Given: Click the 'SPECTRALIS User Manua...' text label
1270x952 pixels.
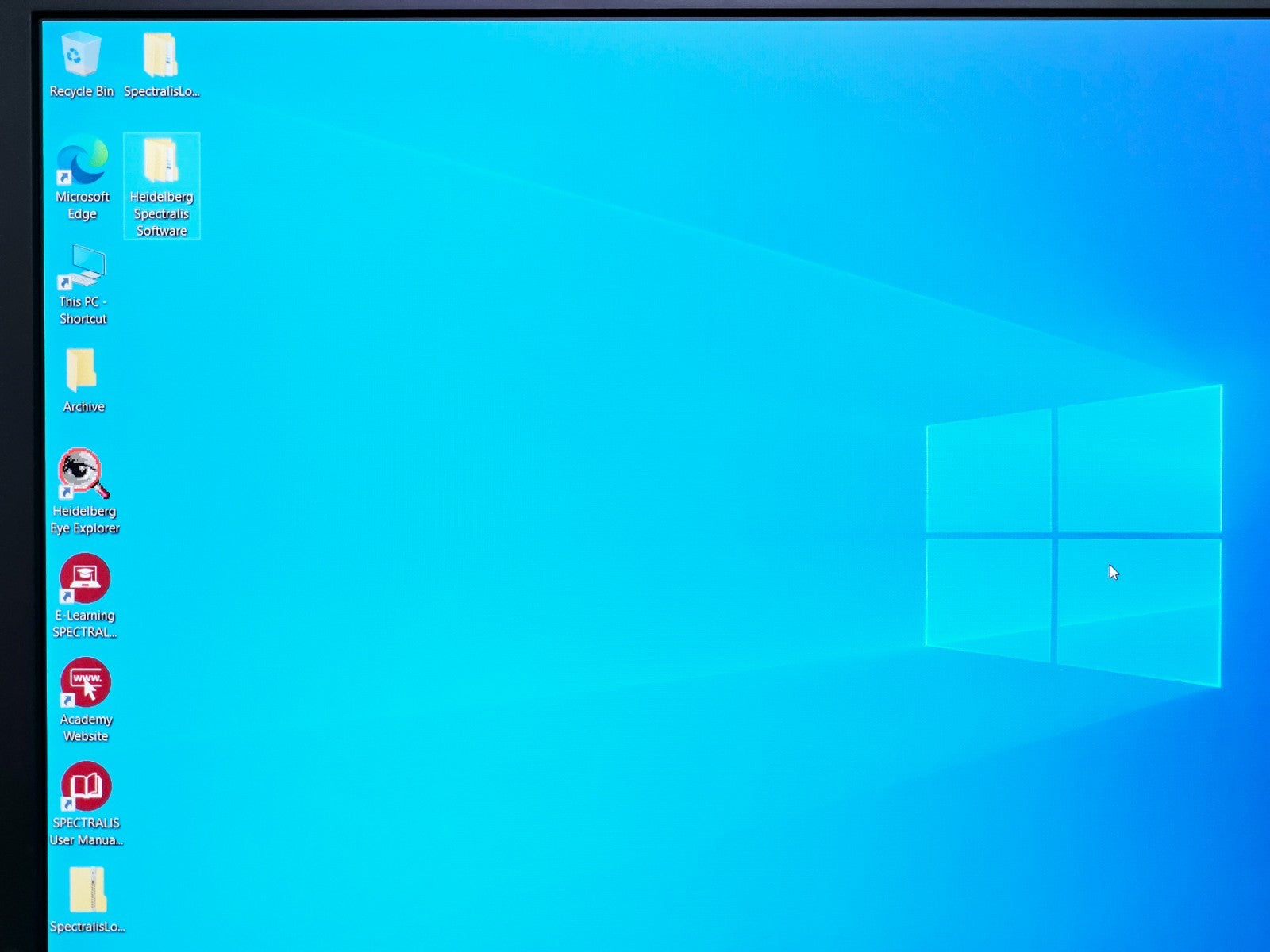Looking at the screenshot, I should [86, 831].
